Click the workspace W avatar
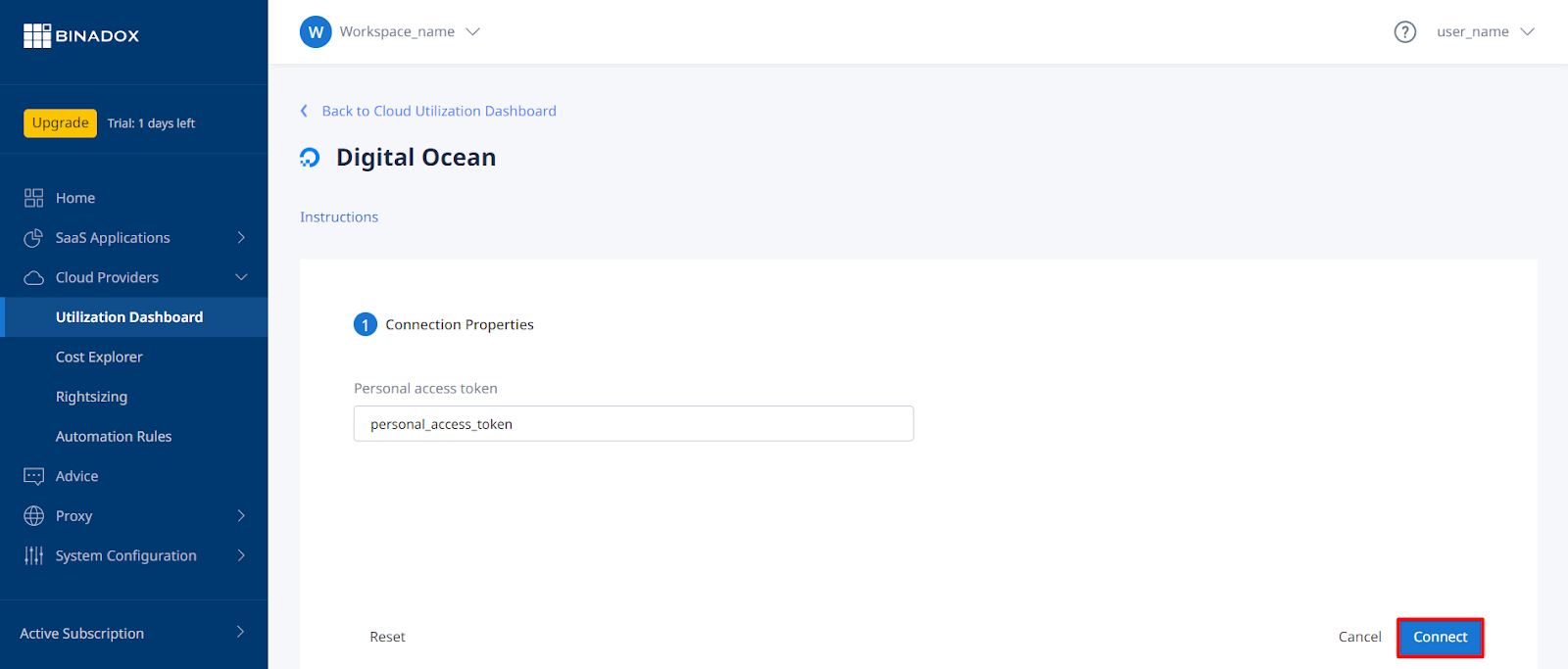Screen dimensions: 1568x669 (x=316, y=31)
